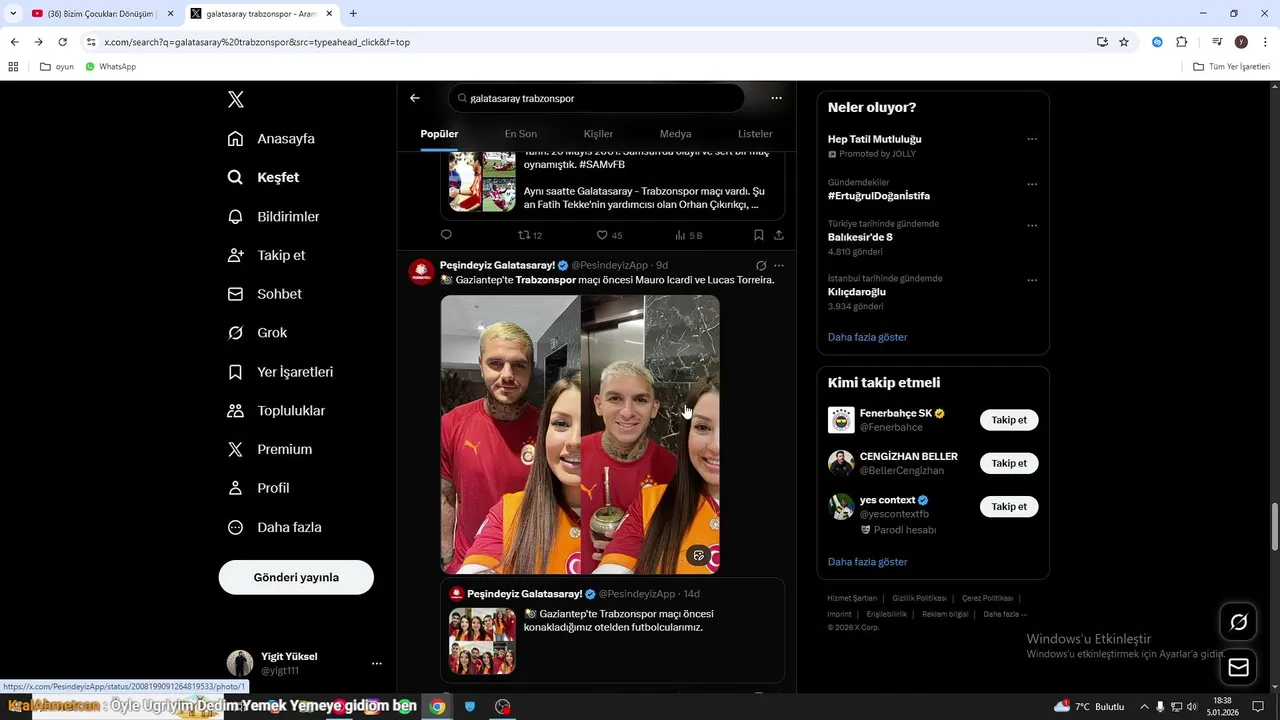Expand Daha fazla menu in sidebar
1280x720 pixels.
tap(275, 527)
